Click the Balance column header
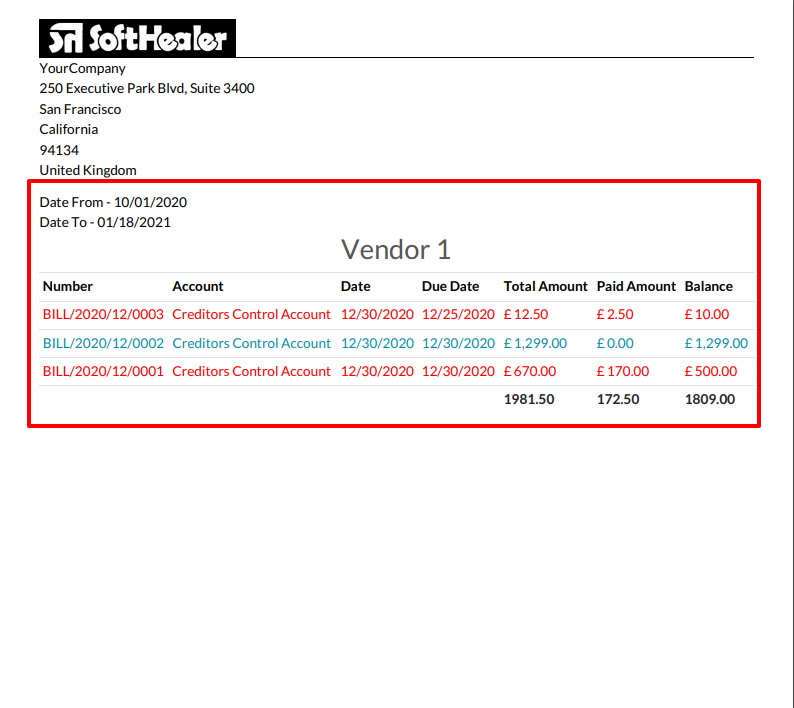794x708 pixels. tap(709, 287)
